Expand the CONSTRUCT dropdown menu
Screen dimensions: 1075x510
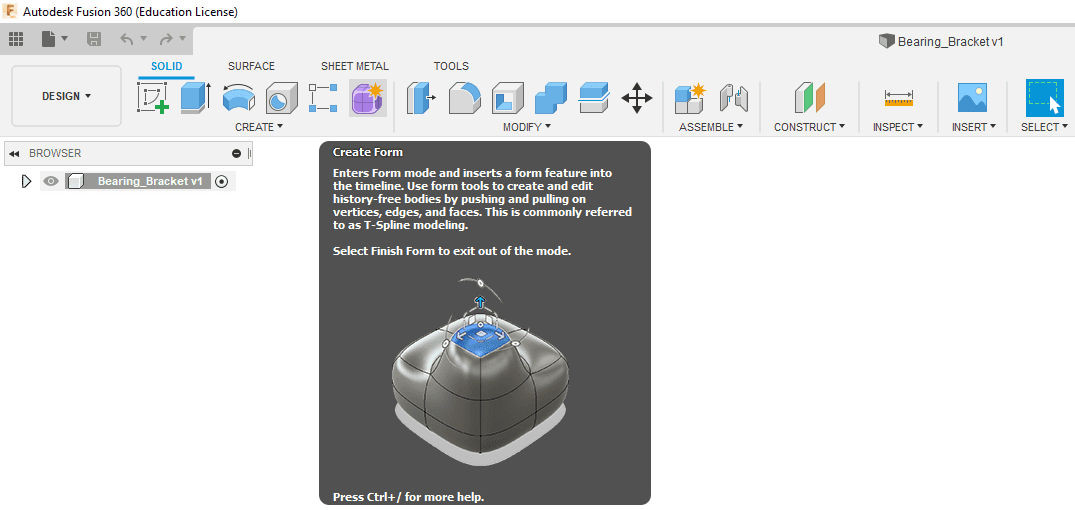tap(809, 127)
